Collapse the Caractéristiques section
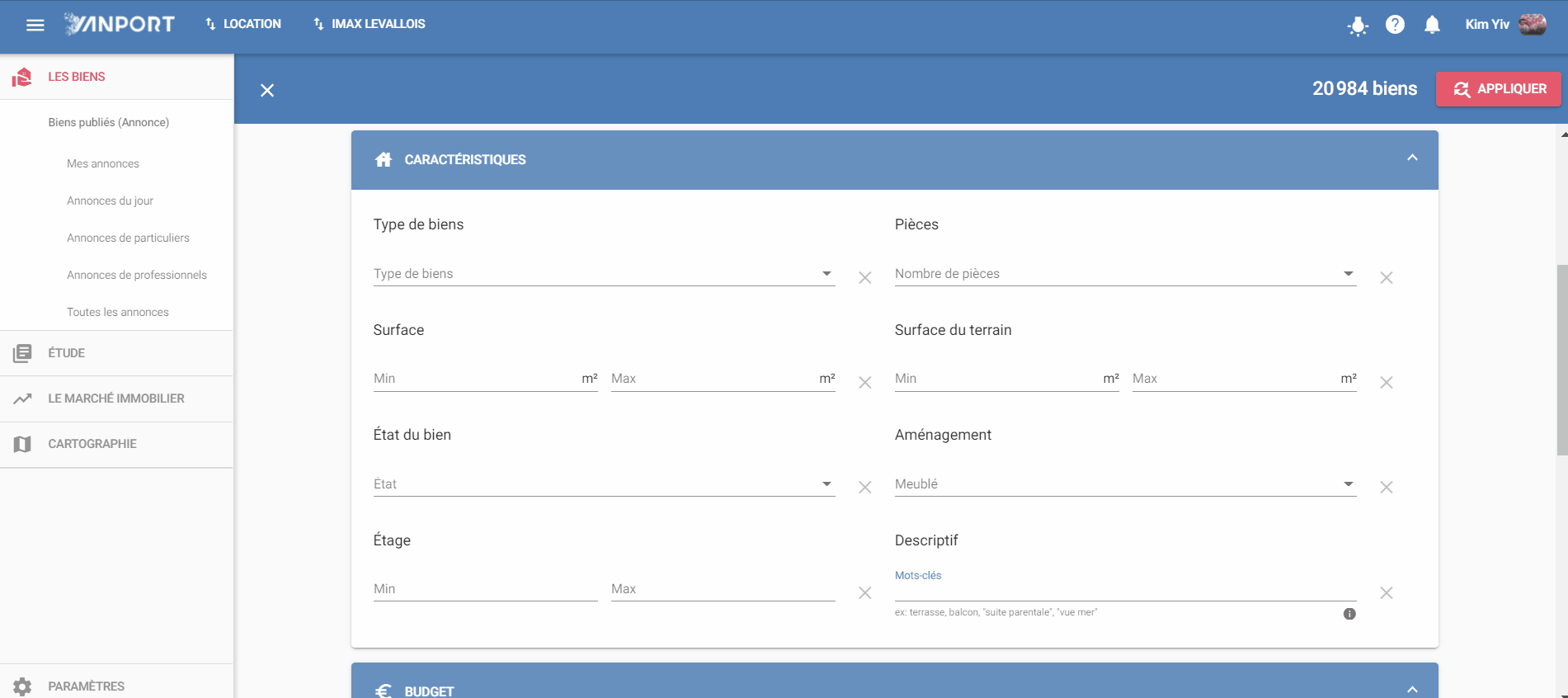The height and width of the screenshot is (698, 1568). pos(1412,158)
